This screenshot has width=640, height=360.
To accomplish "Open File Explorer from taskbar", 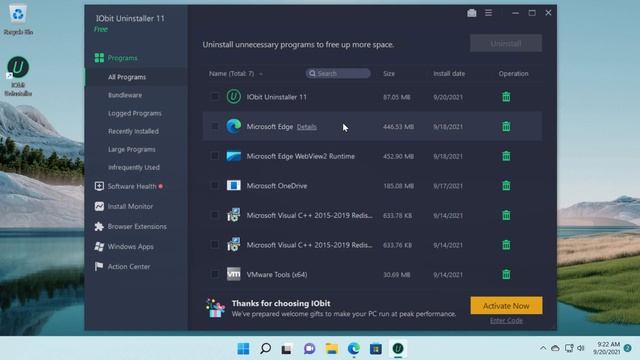I will point(331,349).
